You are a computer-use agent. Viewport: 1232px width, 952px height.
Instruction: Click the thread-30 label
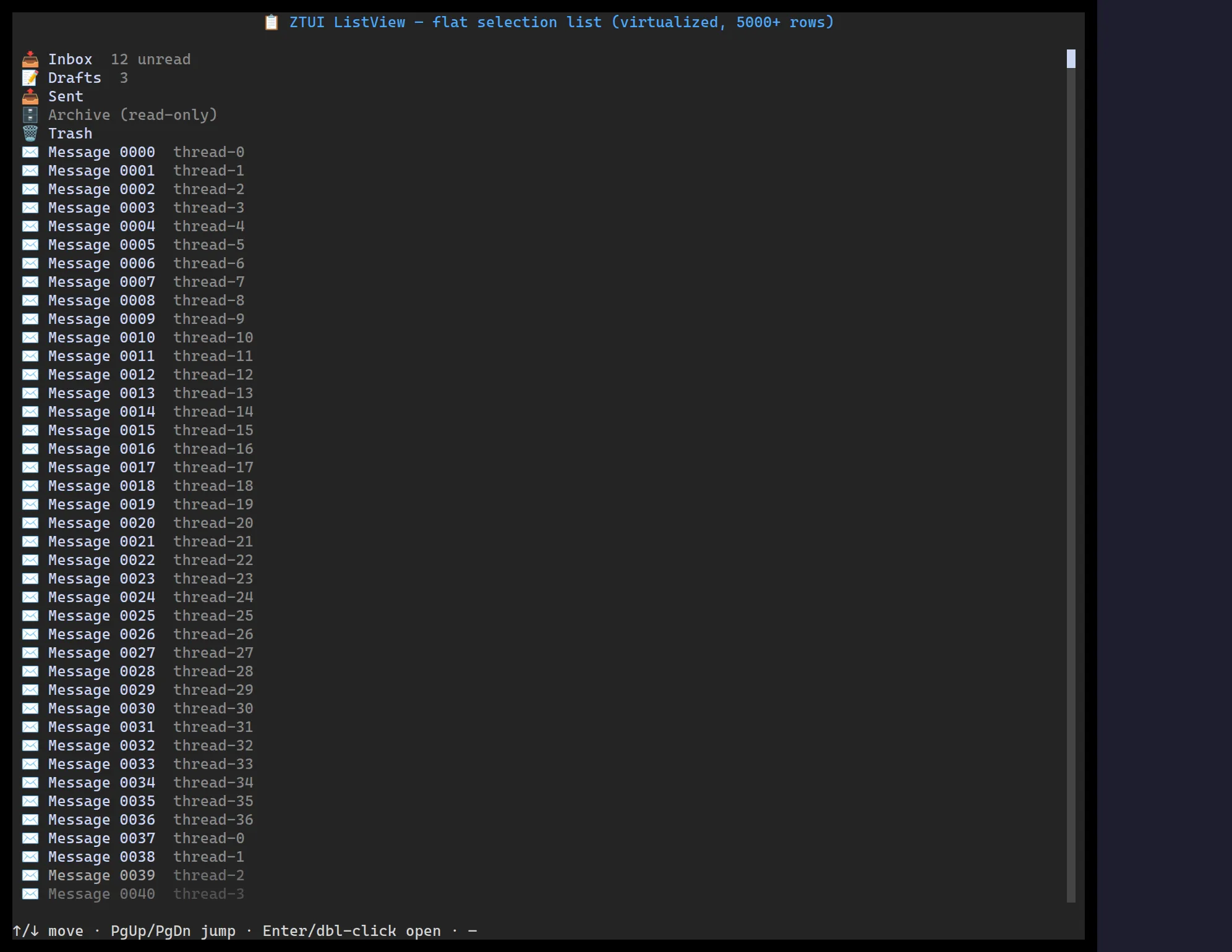213,708
